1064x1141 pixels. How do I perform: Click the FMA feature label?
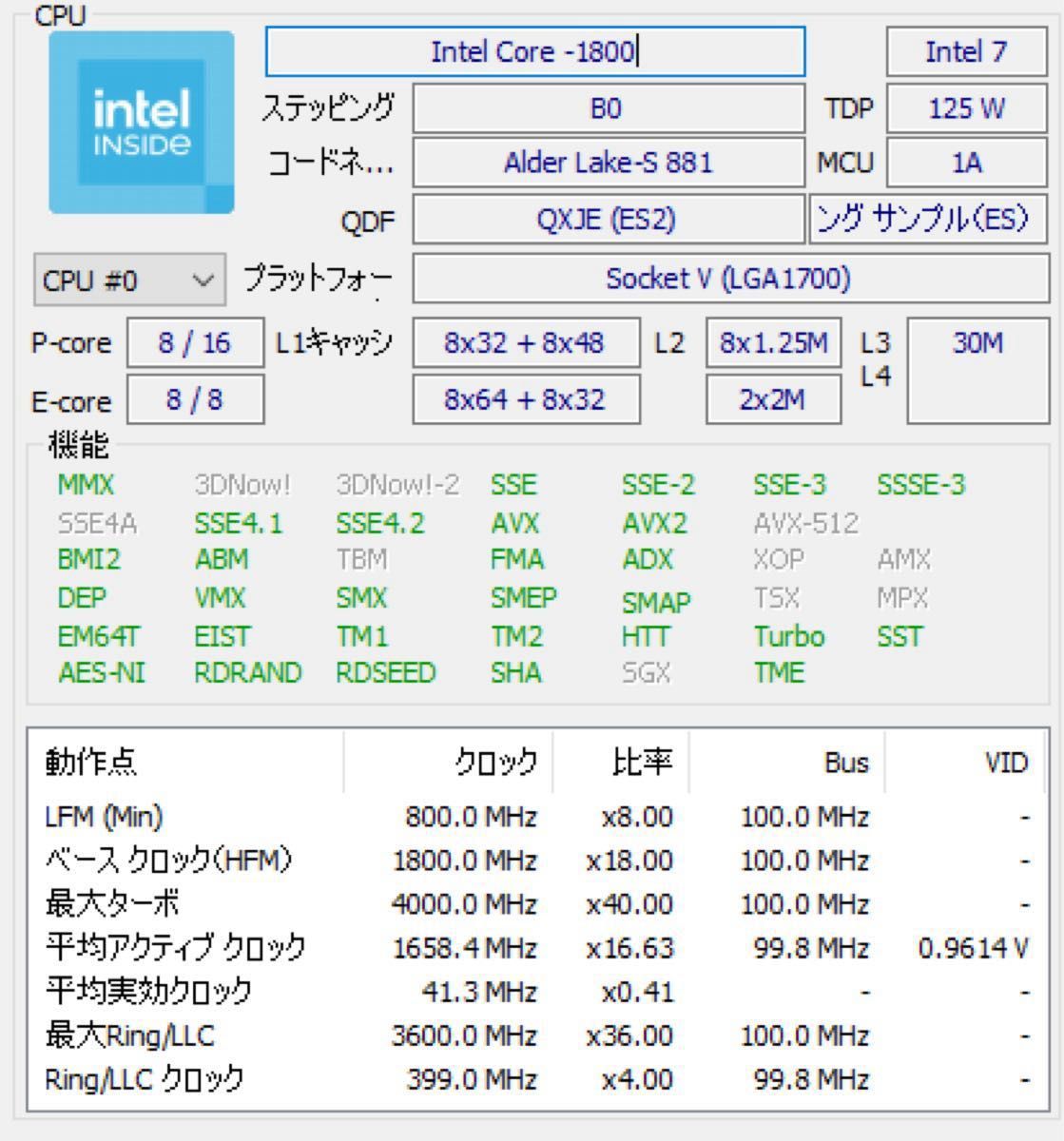[x=517, y=559]
